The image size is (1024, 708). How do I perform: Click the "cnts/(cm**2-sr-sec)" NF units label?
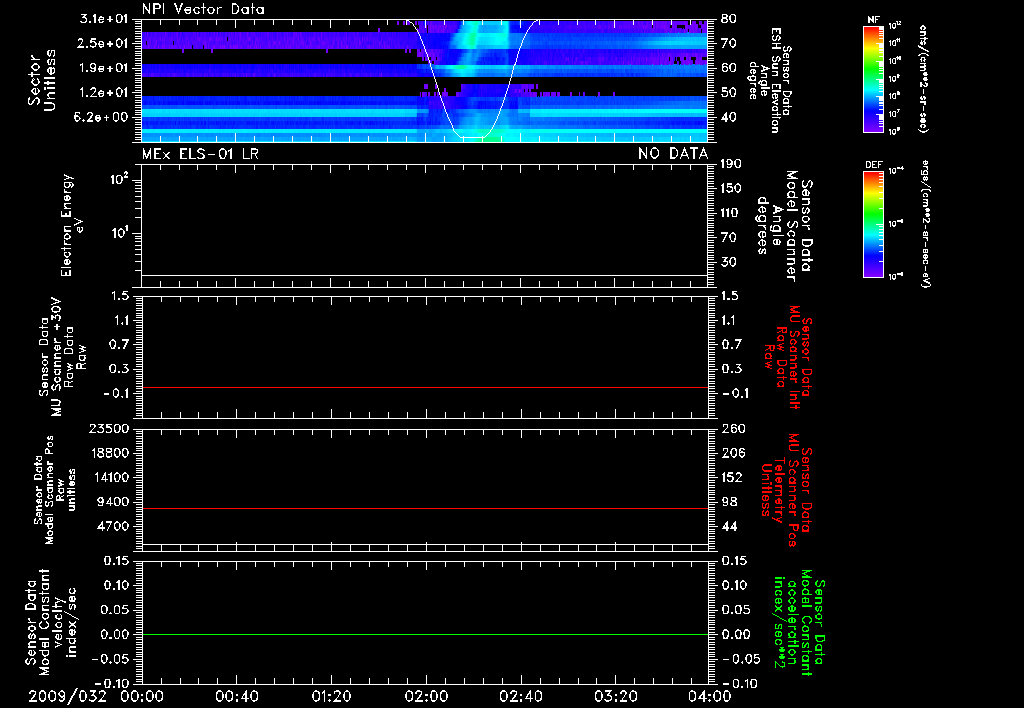tap(923, 78)
